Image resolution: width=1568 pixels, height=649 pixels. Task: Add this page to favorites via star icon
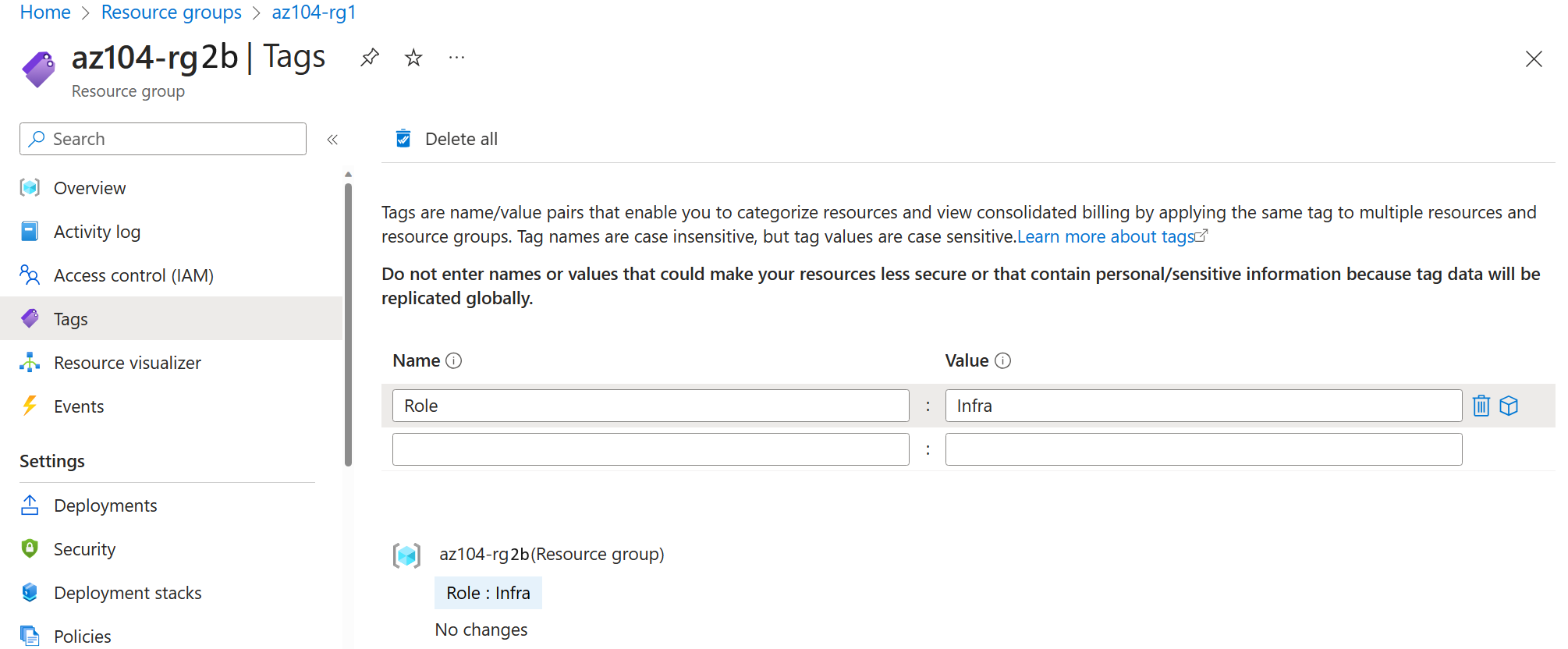(x=413, y=57)
